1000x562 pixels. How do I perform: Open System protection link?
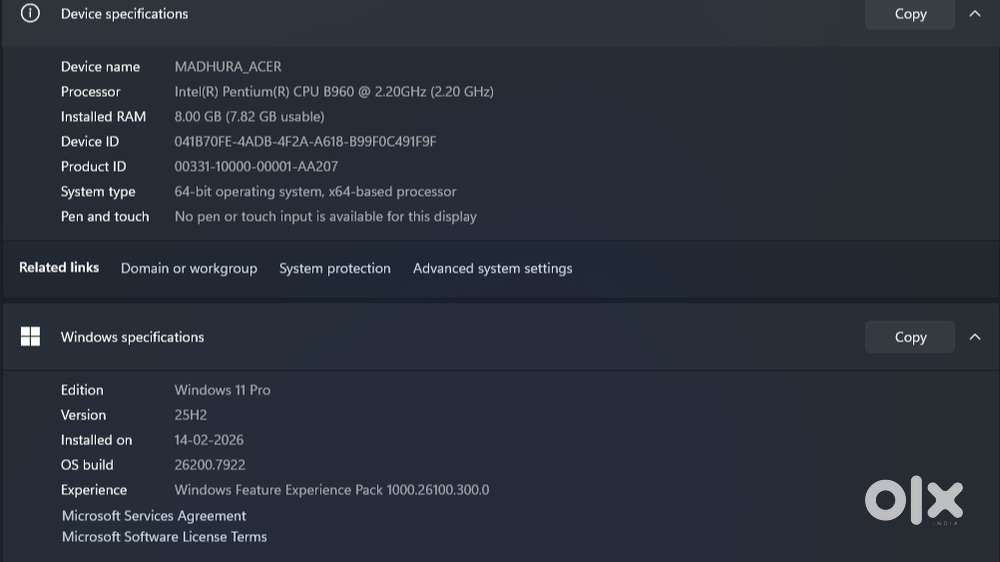(335, 269)
